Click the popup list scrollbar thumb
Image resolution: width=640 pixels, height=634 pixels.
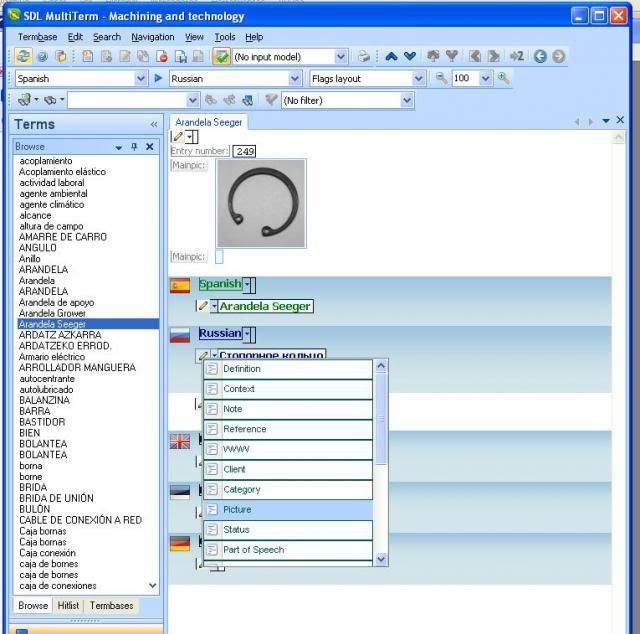[x=381, y=418]
